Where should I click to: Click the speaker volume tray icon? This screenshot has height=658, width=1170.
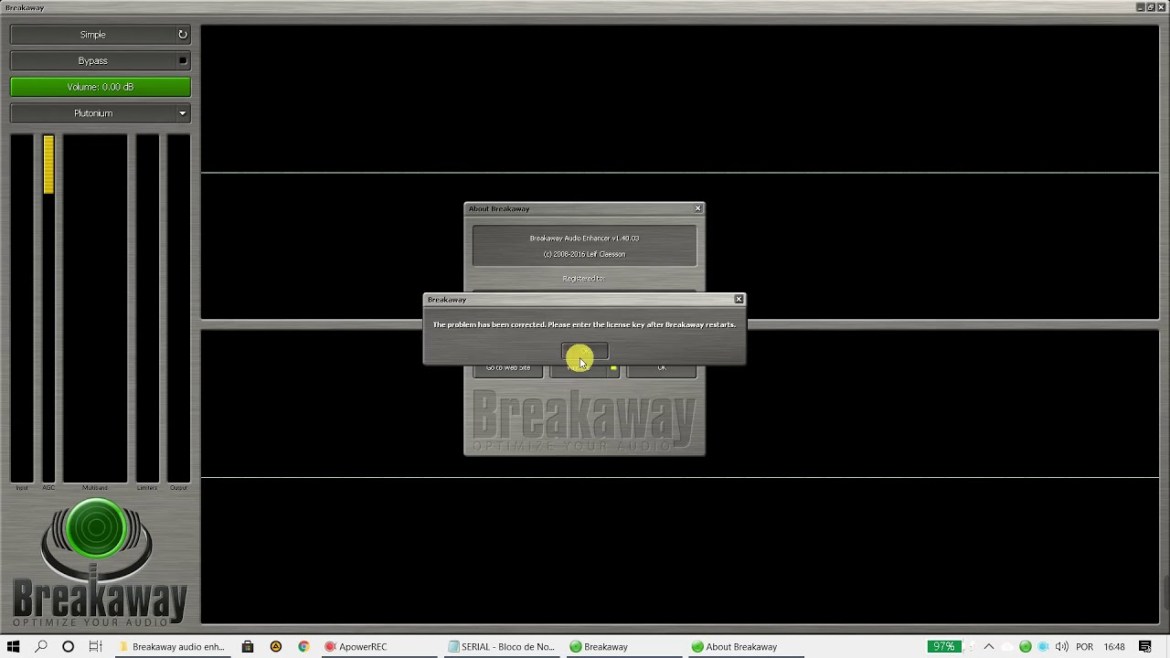click(1061, 647)
